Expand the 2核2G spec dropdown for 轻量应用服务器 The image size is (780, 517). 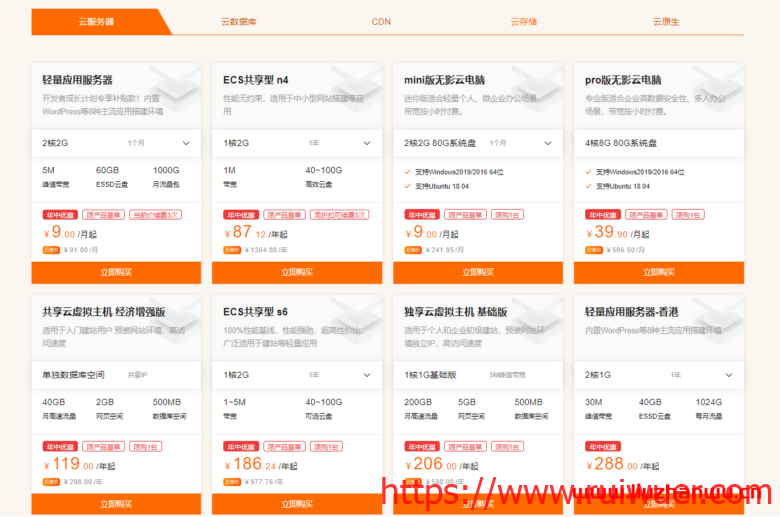(x=185, y=143)
